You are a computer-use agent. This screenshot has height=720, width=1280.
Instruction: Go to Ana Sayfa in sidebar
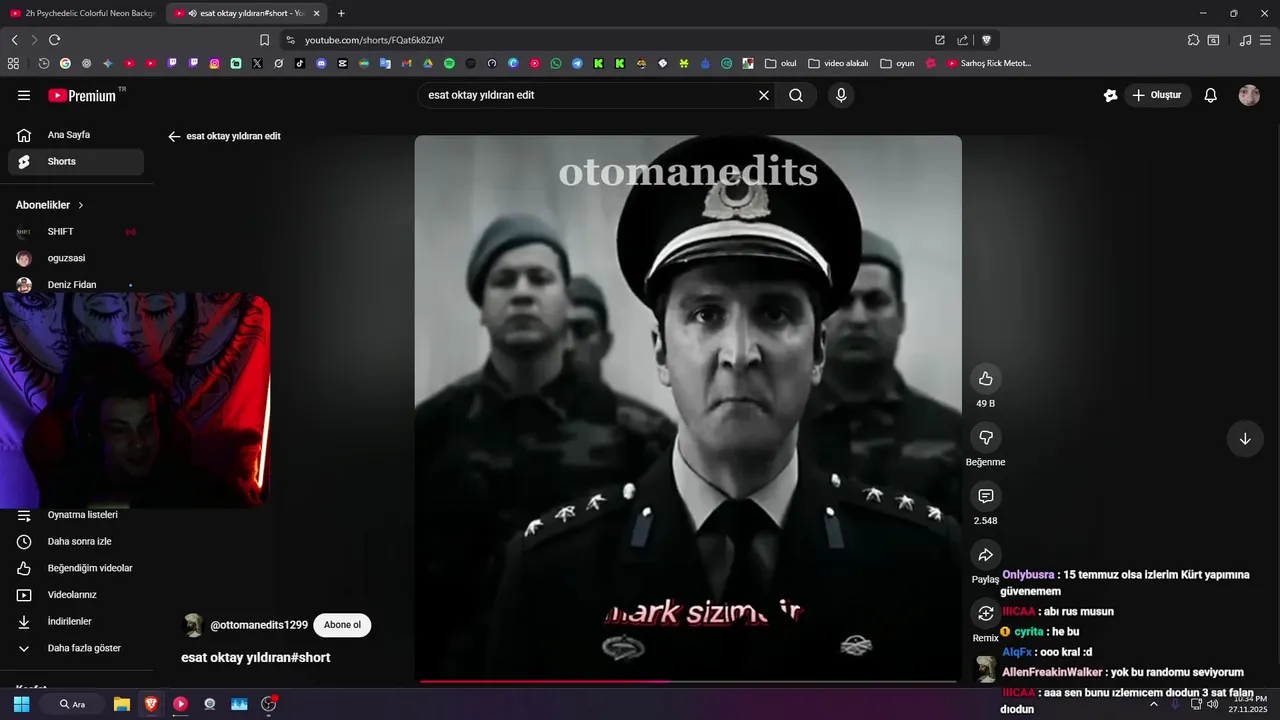[x=76, y=135]
